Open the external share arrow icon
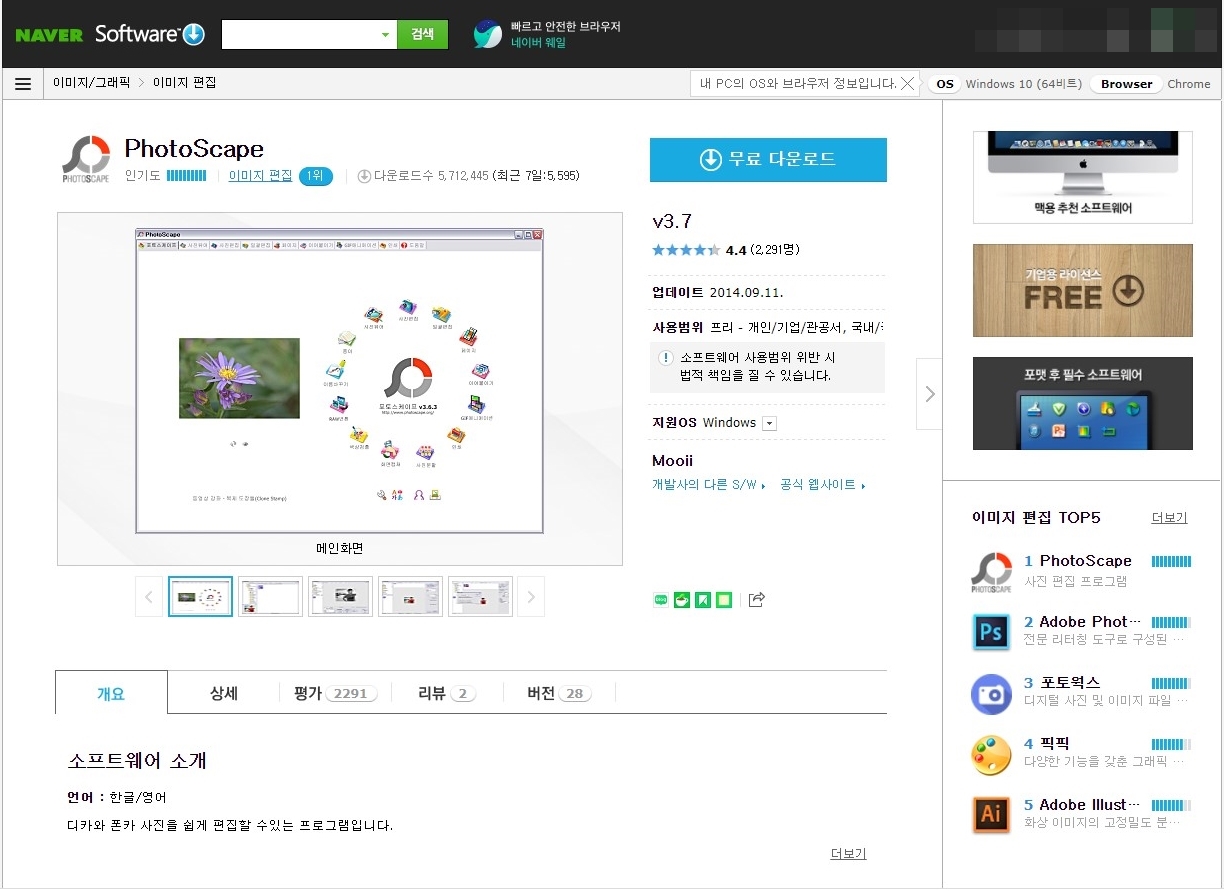The width and height of the screenshot is (1224, 891). click(x=756, y=600)
